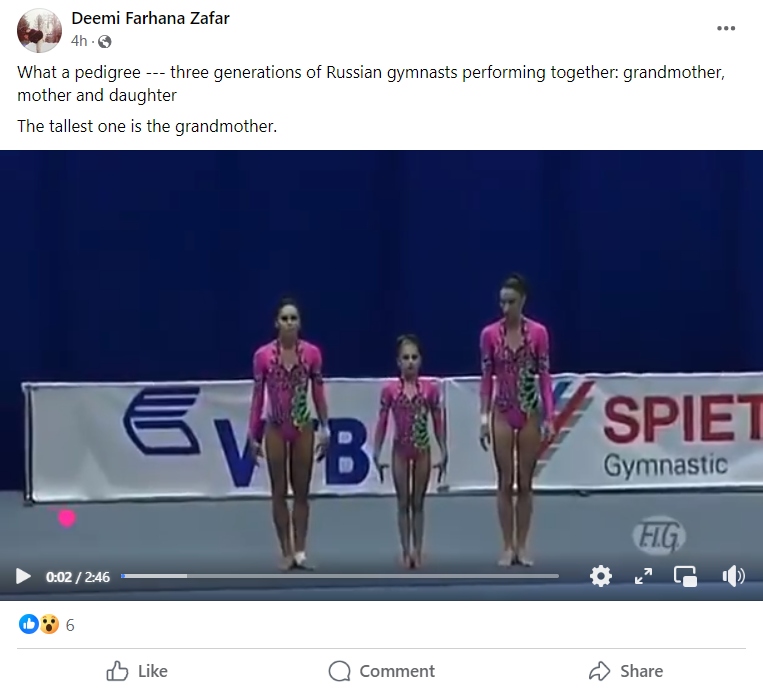Click the public globe audience icon
763x693 pixels.
(x=105, y=42)
